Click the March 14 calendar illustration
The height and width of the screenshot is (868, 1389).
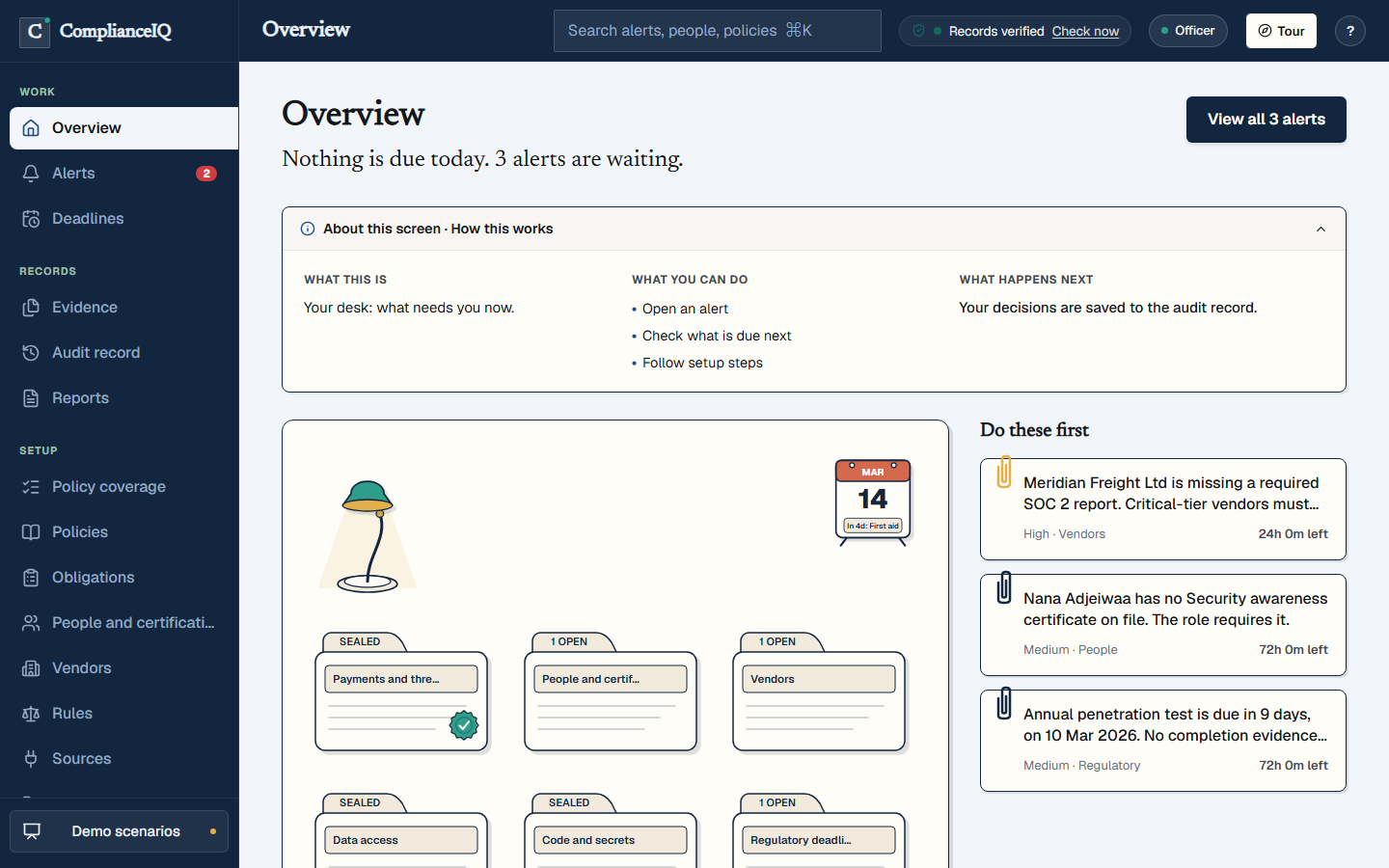coord(873,502)
